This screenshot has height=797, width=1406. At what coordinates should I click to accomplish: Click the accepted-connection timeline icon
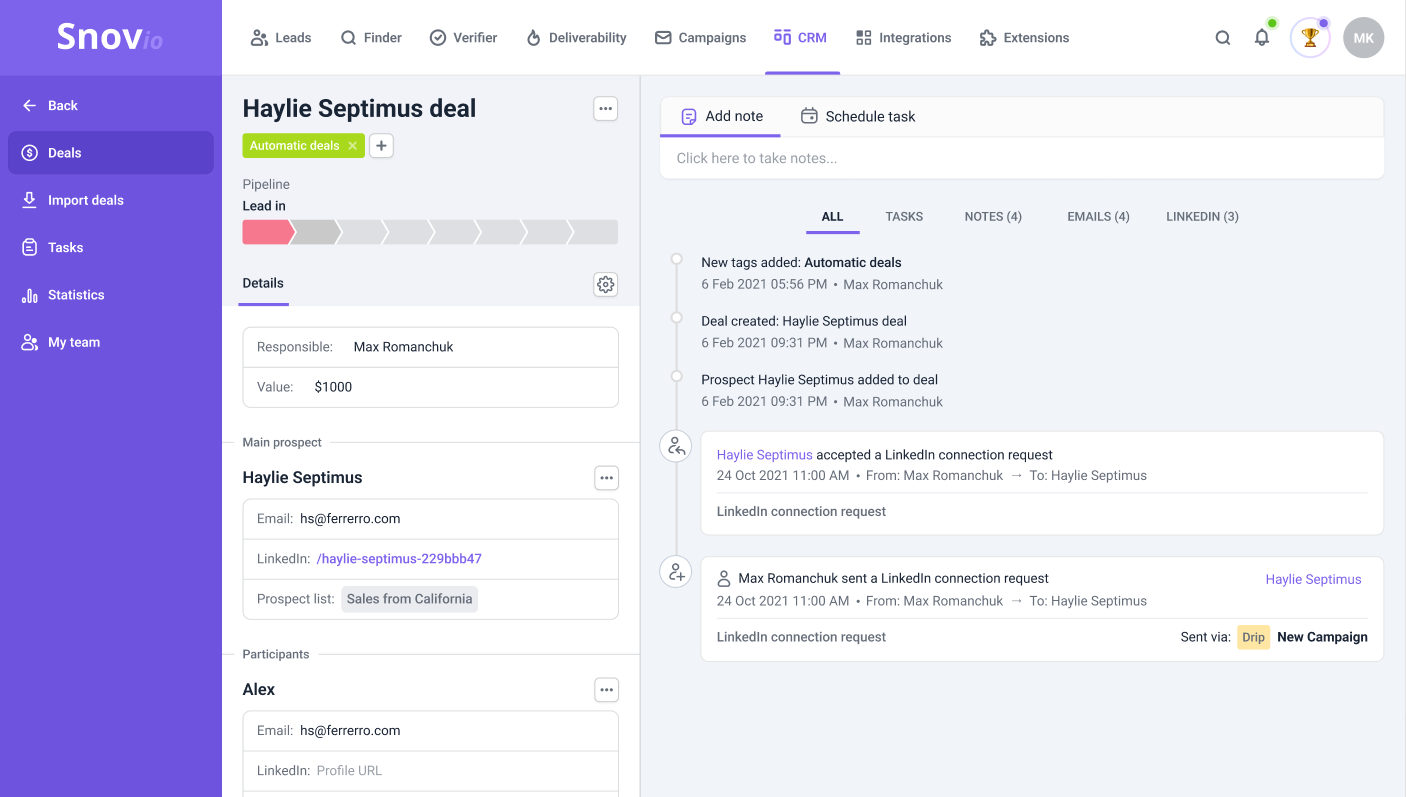pos(676,446)
